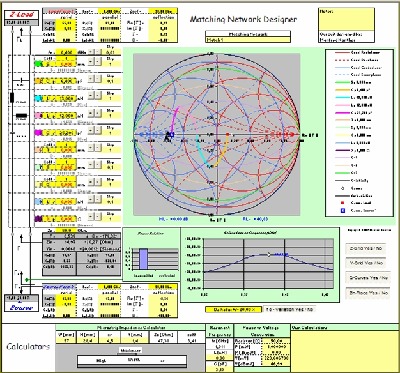Increase the green element's value with the plus button

pos(90,63)
